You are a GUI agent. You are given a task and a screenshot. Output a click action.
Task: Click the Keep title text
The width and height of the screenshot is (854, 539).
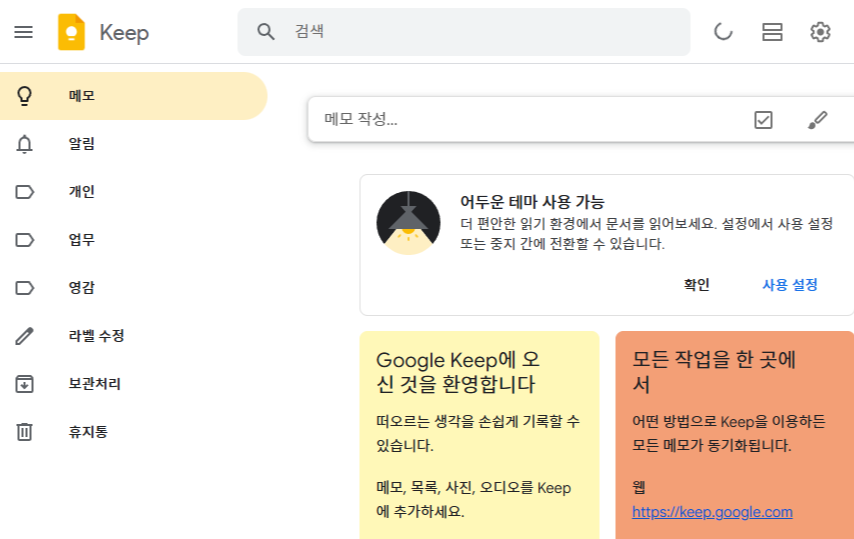124,33
